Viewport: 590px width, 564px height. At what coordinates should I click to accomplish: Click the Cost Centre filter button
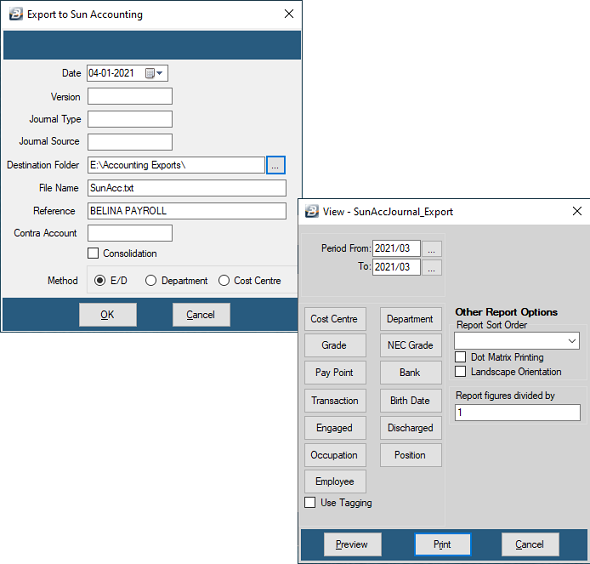coord(335,319)
